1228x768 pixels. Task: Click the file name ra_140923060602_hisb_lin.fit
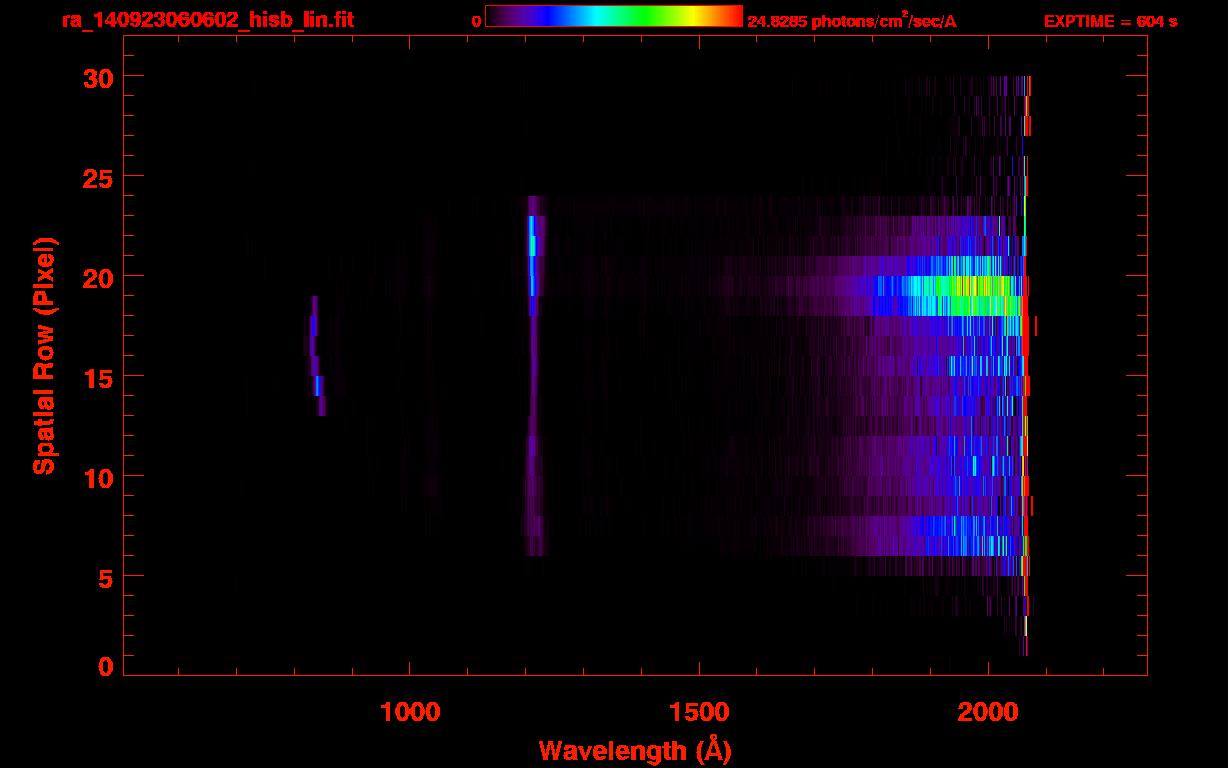[x=207, y=20]
